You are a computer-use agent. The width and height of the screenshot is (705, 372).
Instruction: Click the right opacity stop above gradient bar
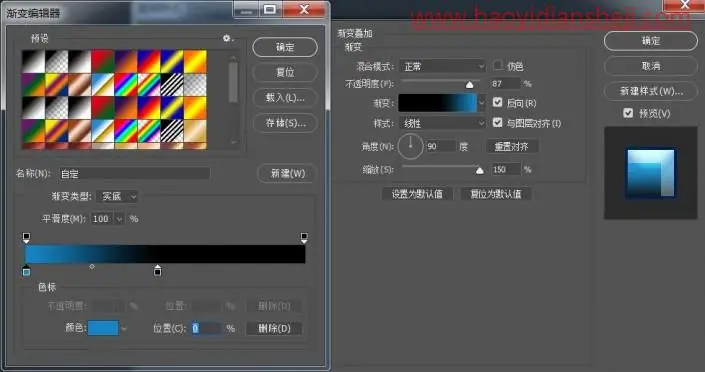click(304, 238)
